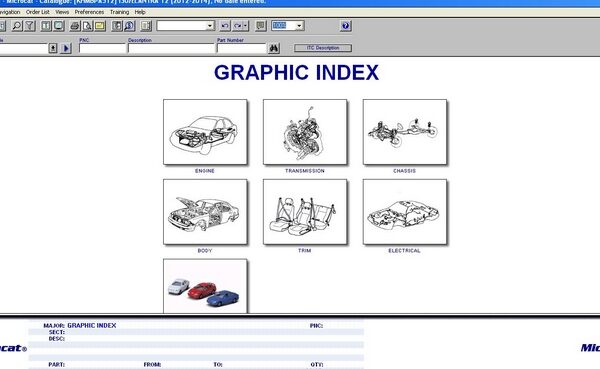Open the colored cars thumbnail

[205, 286]
